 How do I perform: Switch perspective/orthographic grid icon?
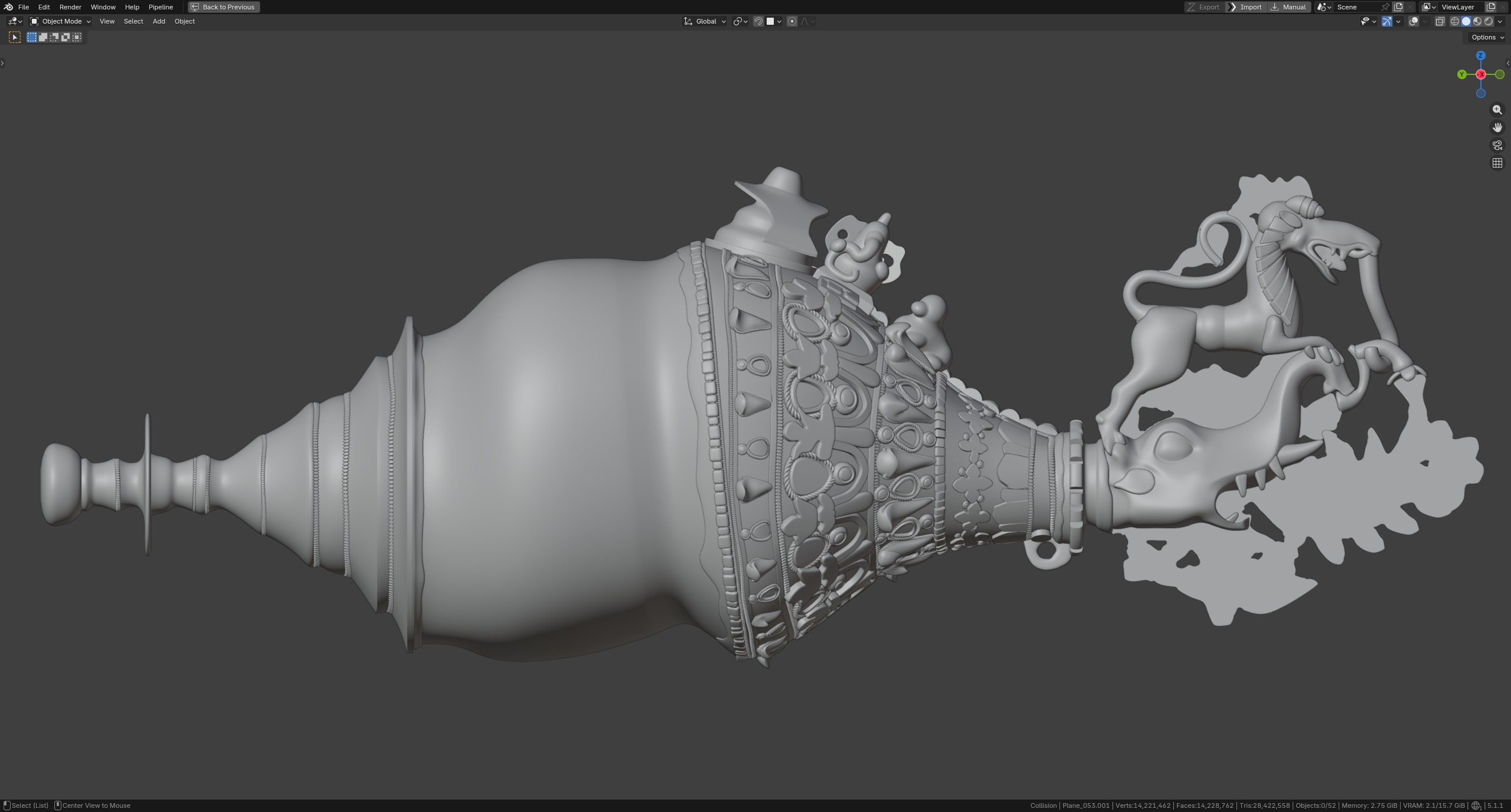pos(1497,163)
